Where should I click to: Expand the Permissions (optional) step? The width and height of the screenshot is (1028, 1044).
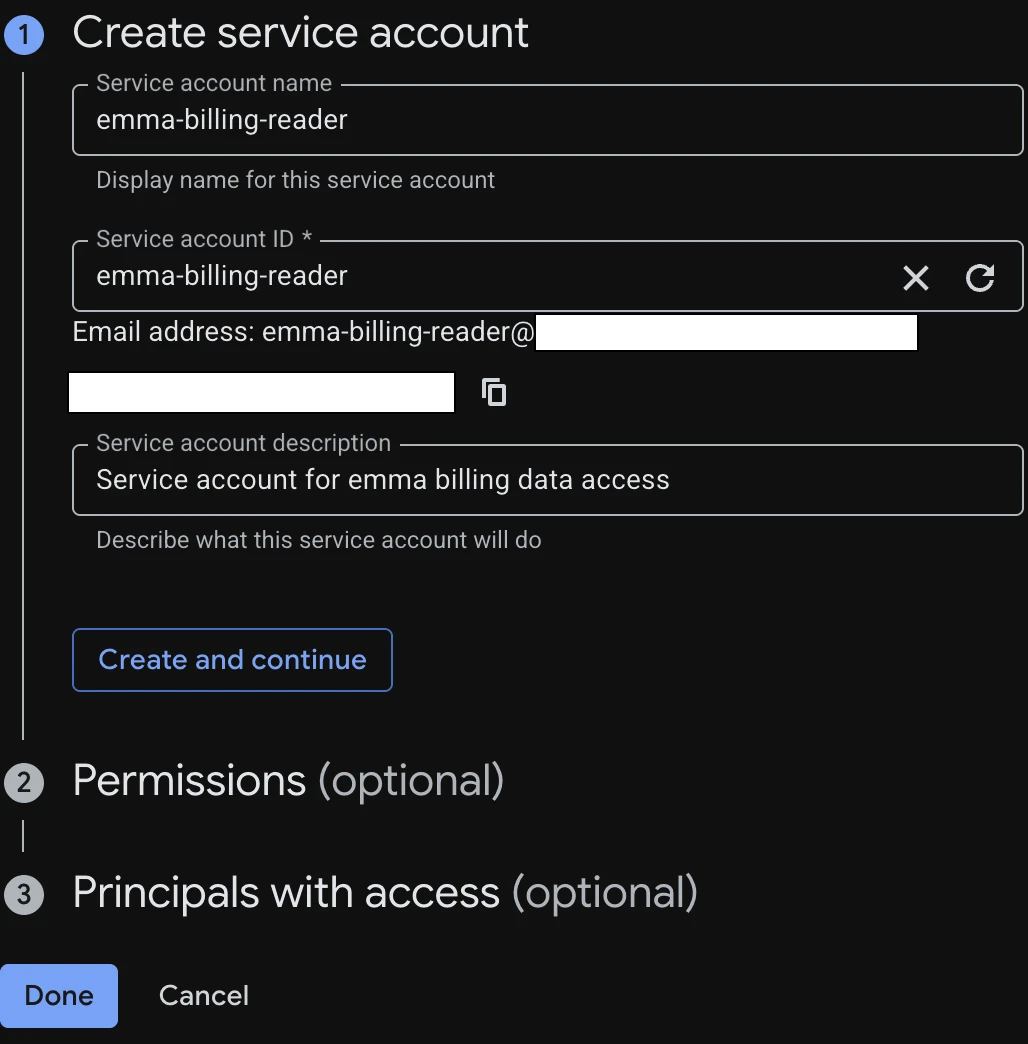tap(288, 780)
